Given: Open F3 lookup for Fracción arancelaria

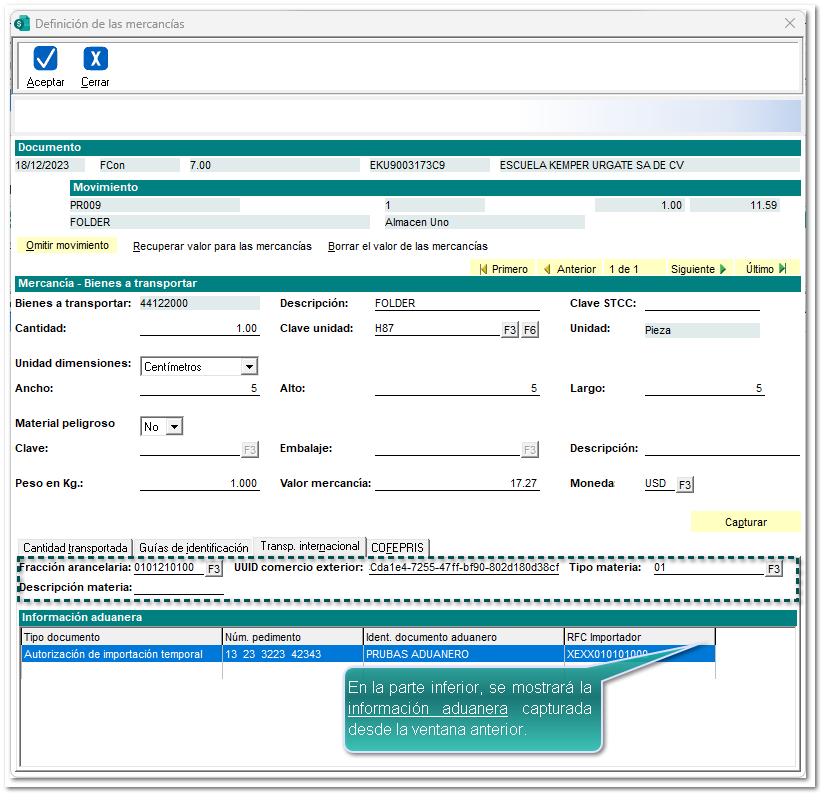Looking at the screenshot, I should click(x=214, y=569).
